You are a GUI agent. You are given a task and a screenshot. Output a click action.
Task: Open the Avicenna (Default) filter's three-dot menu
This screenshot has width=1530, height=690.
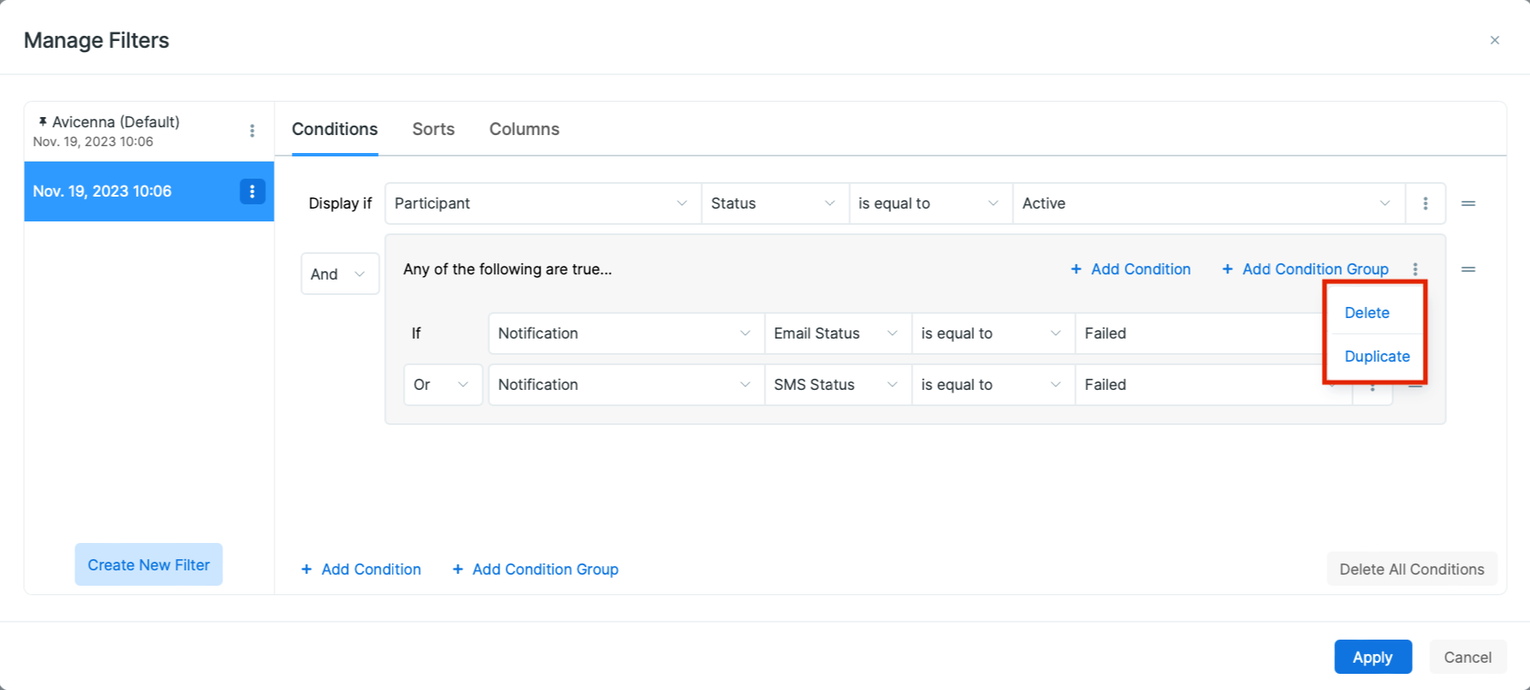(x=252, y=130)
